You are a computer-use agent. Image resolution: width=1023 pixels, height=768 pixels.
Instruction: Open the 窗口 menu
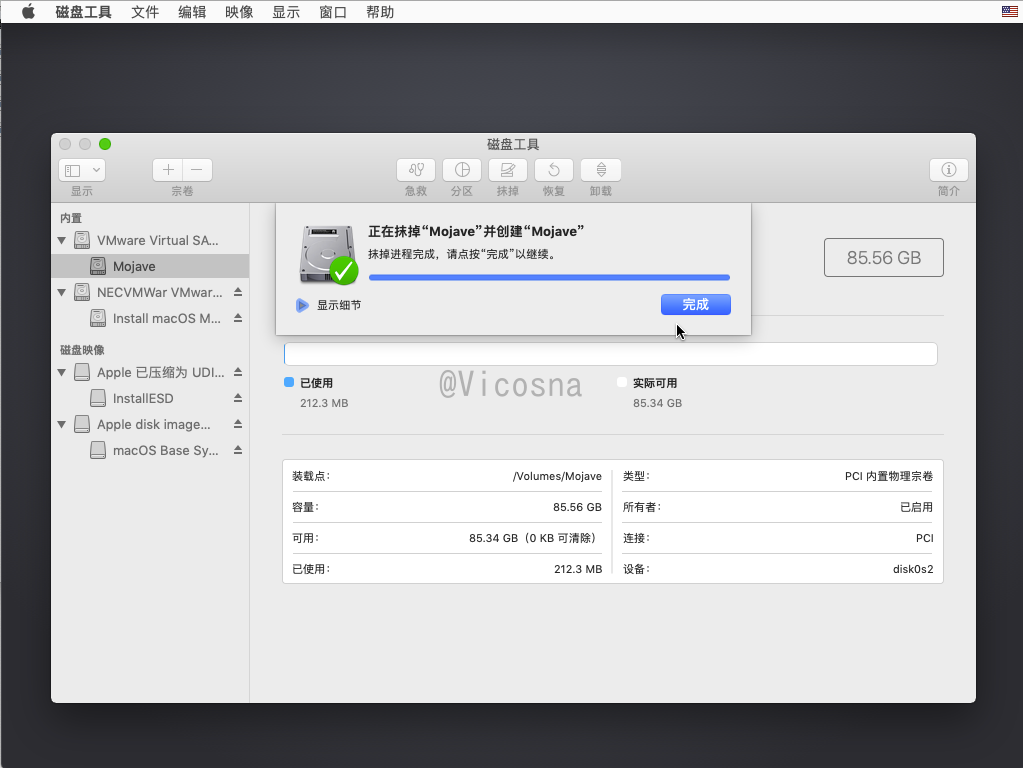(x=333, y=12)
